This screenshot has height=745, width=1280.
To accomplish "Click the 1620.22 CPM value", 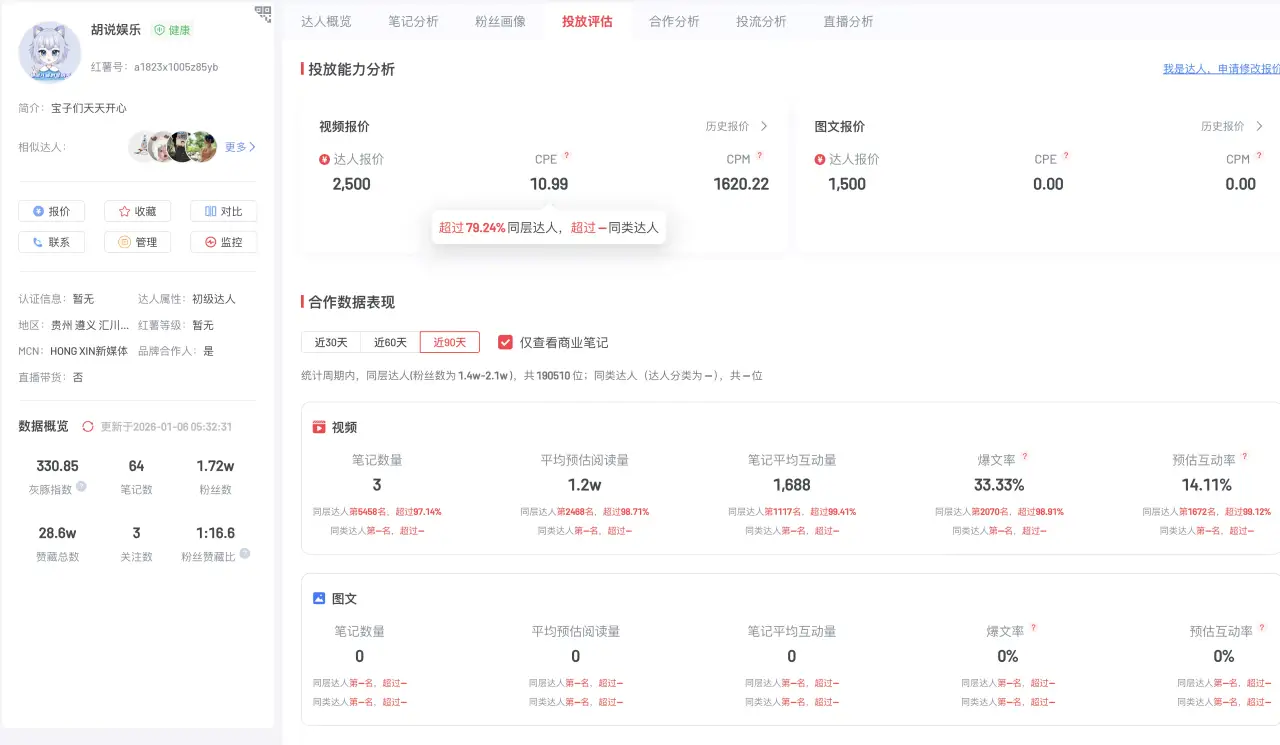I will tap(741, 184).
